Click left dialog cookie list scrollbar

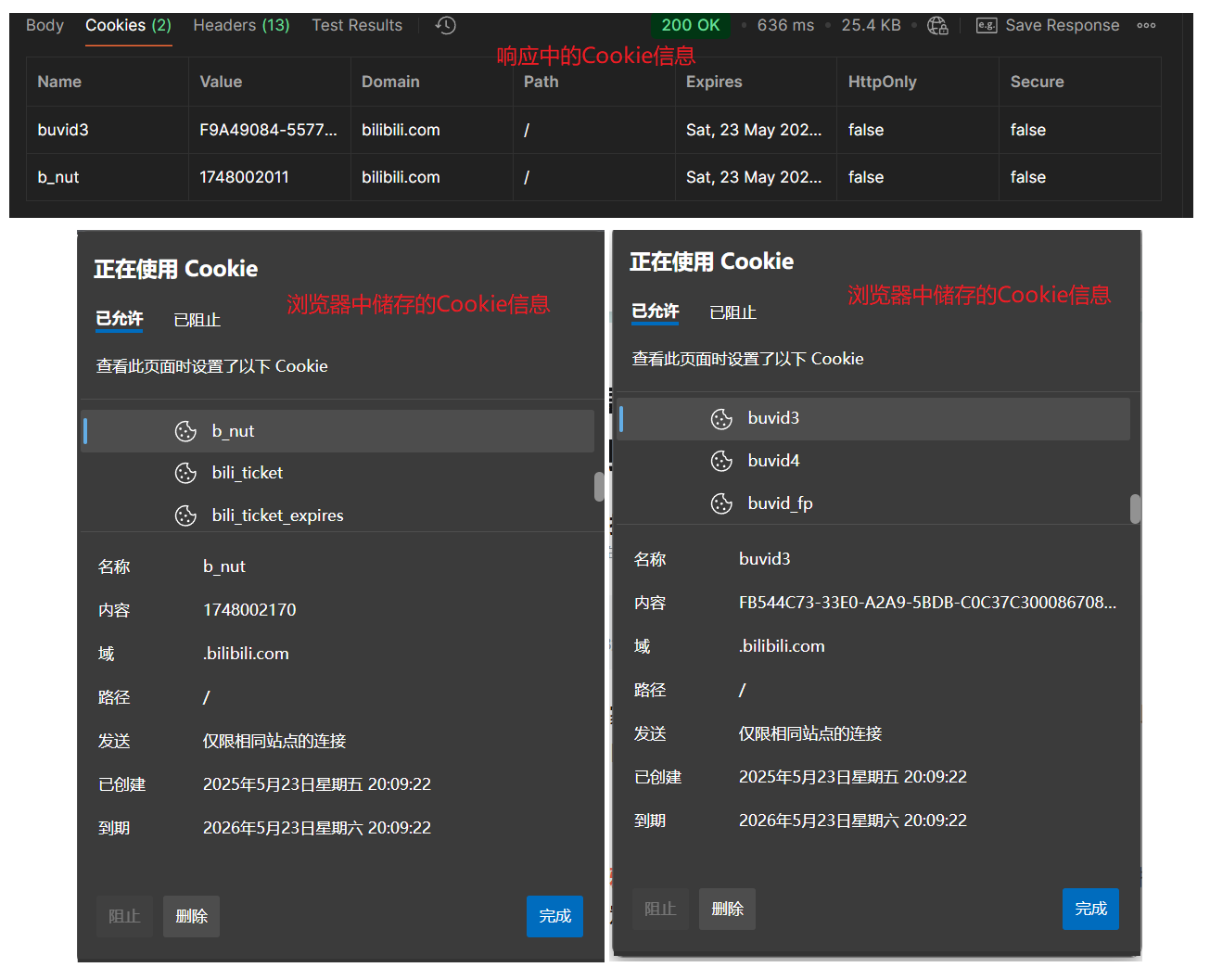(599, 487)
